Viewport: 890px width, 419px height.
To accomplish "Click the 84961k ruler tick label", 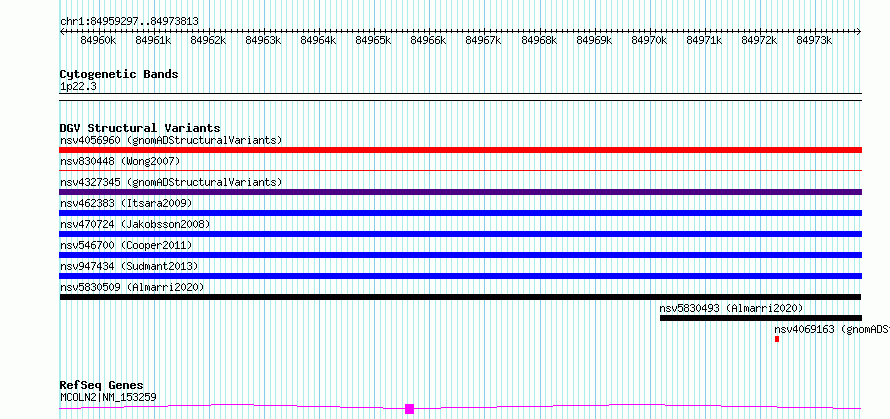I will 153,40.
